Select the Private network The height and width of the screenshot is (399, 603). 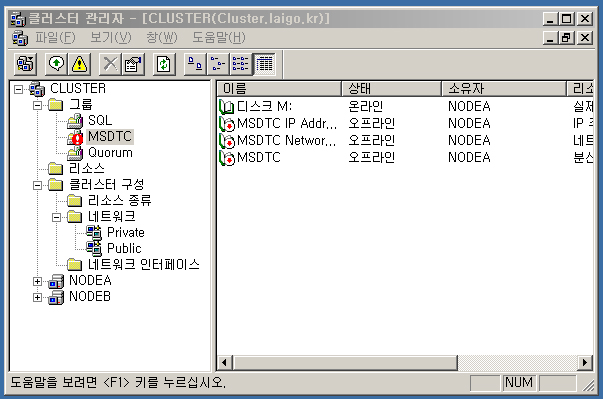[x=126, y=233]
